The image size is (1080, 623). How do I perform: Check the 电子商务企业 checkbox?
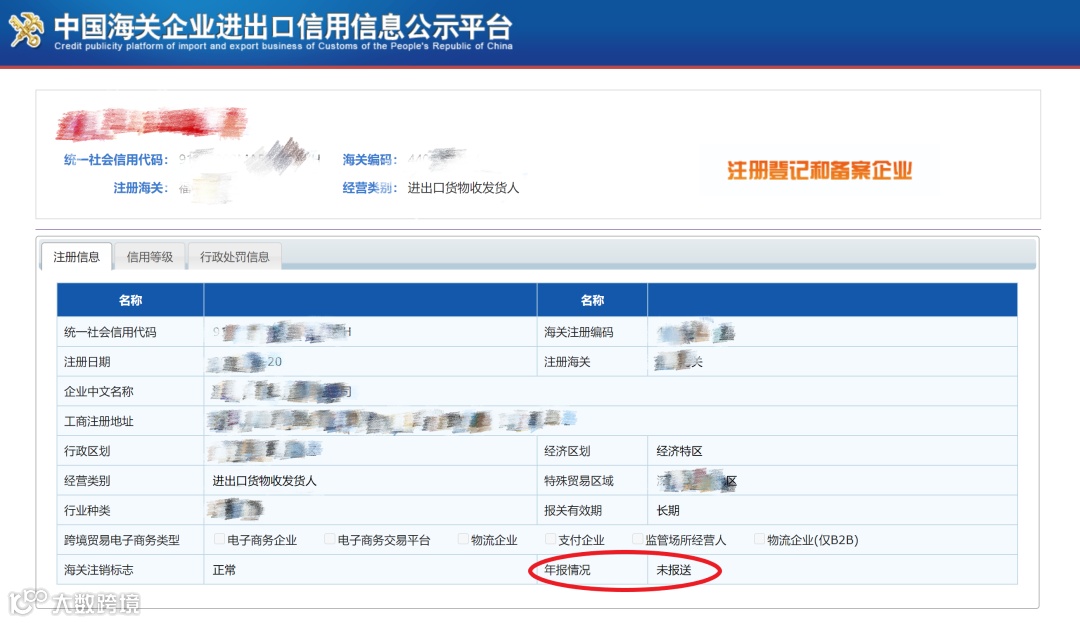(x=219, y=539)
